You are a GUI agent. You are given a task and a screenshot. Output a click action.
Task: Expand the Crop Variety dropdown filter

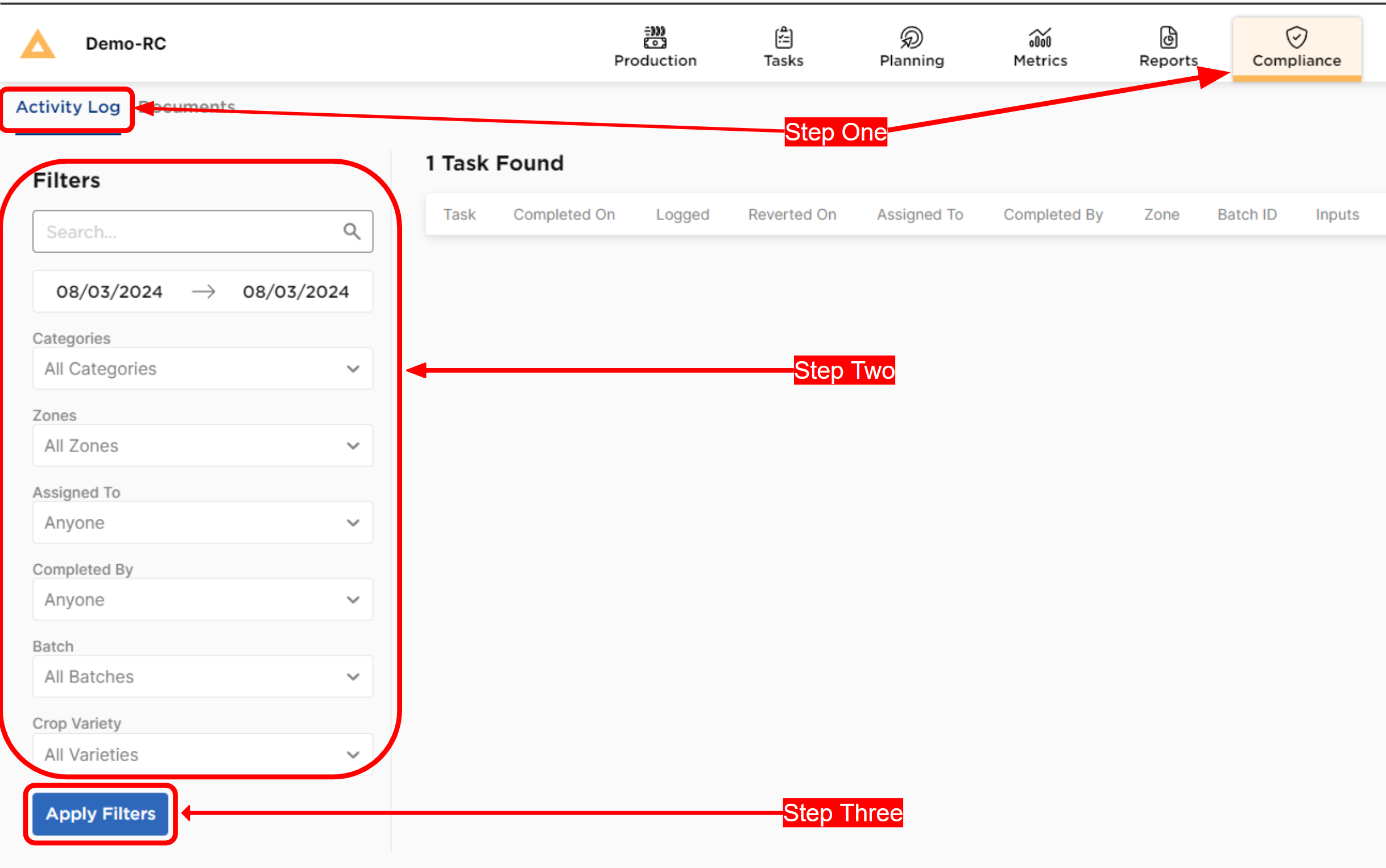tap(201, 753)
